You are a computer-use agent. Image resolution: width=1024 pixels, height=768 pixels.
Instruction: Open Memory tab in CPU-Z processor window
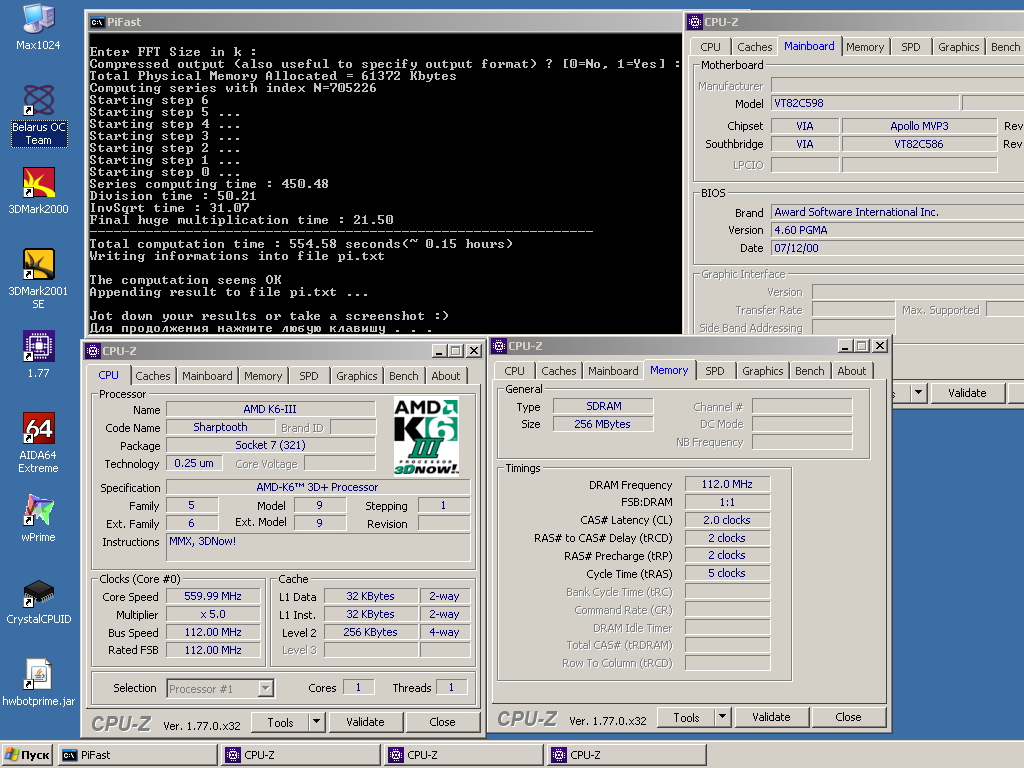263,376
